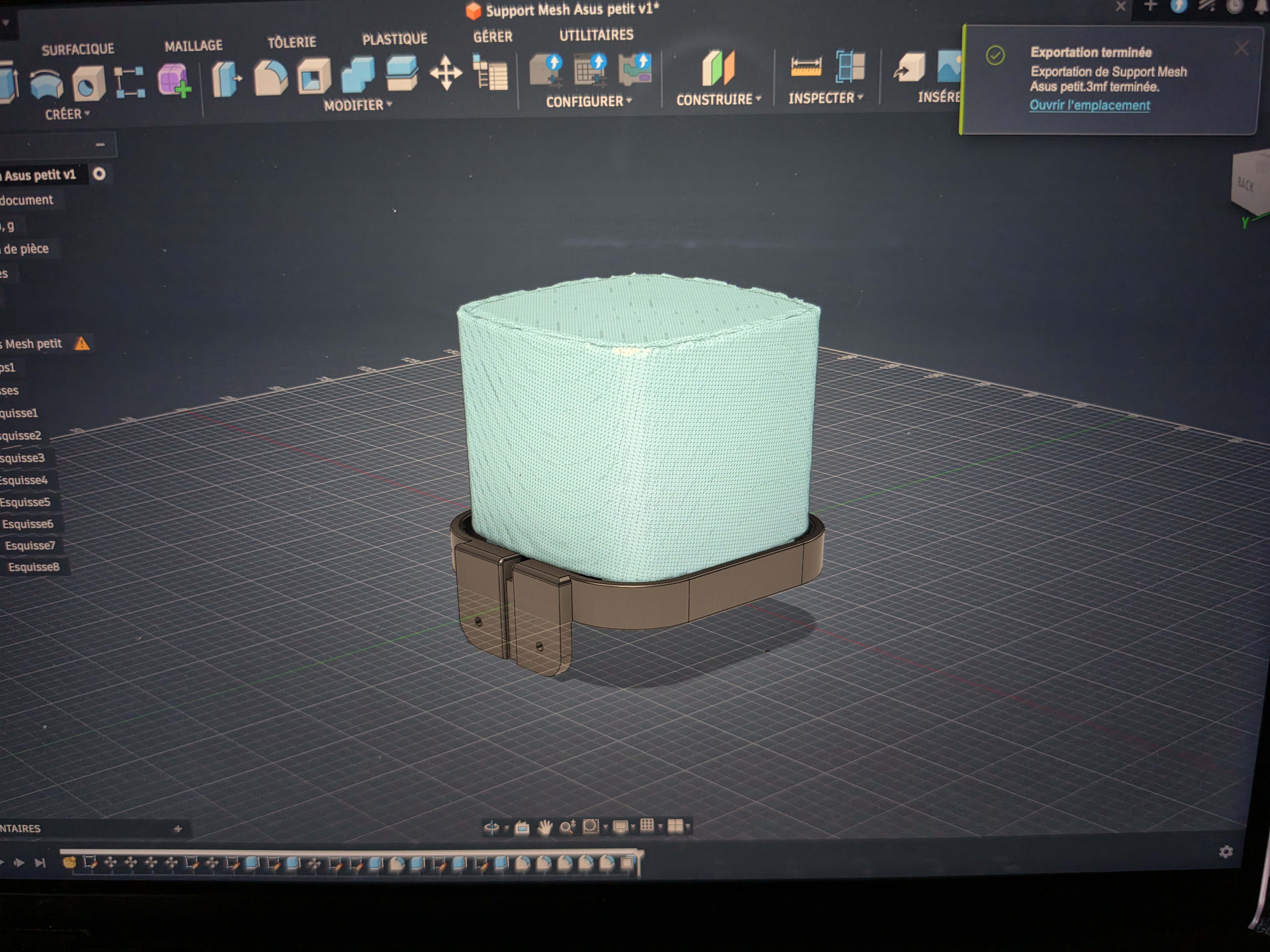Activate component radio button next to Asus petit v1
Image resolution: width=1270 pixels, height=952 pixels.
[99, 174]
